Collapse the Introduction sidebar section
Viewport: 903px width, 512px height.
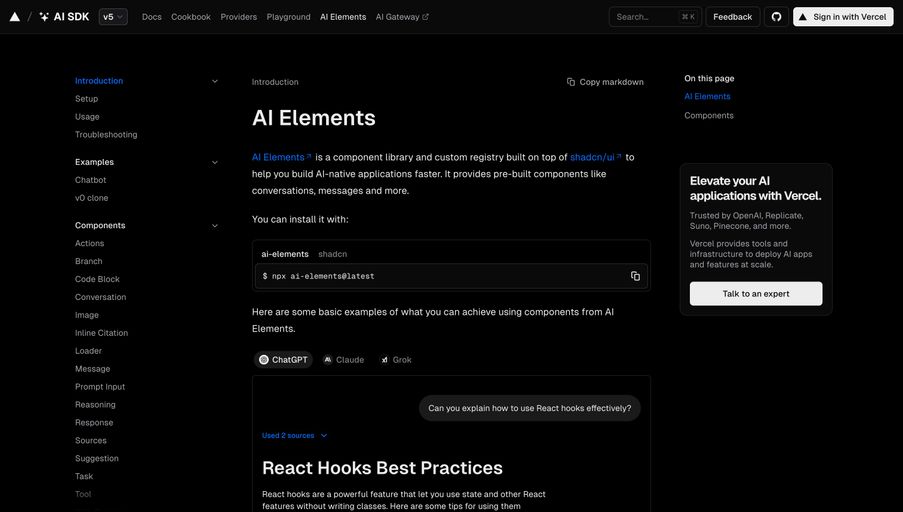(215, 81)
